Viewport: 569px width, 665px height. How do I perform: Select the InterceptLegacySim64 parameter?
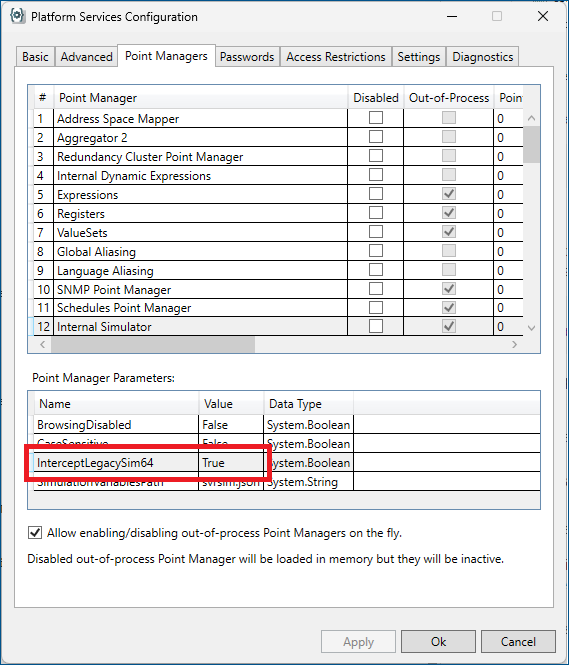click(116, 463)
